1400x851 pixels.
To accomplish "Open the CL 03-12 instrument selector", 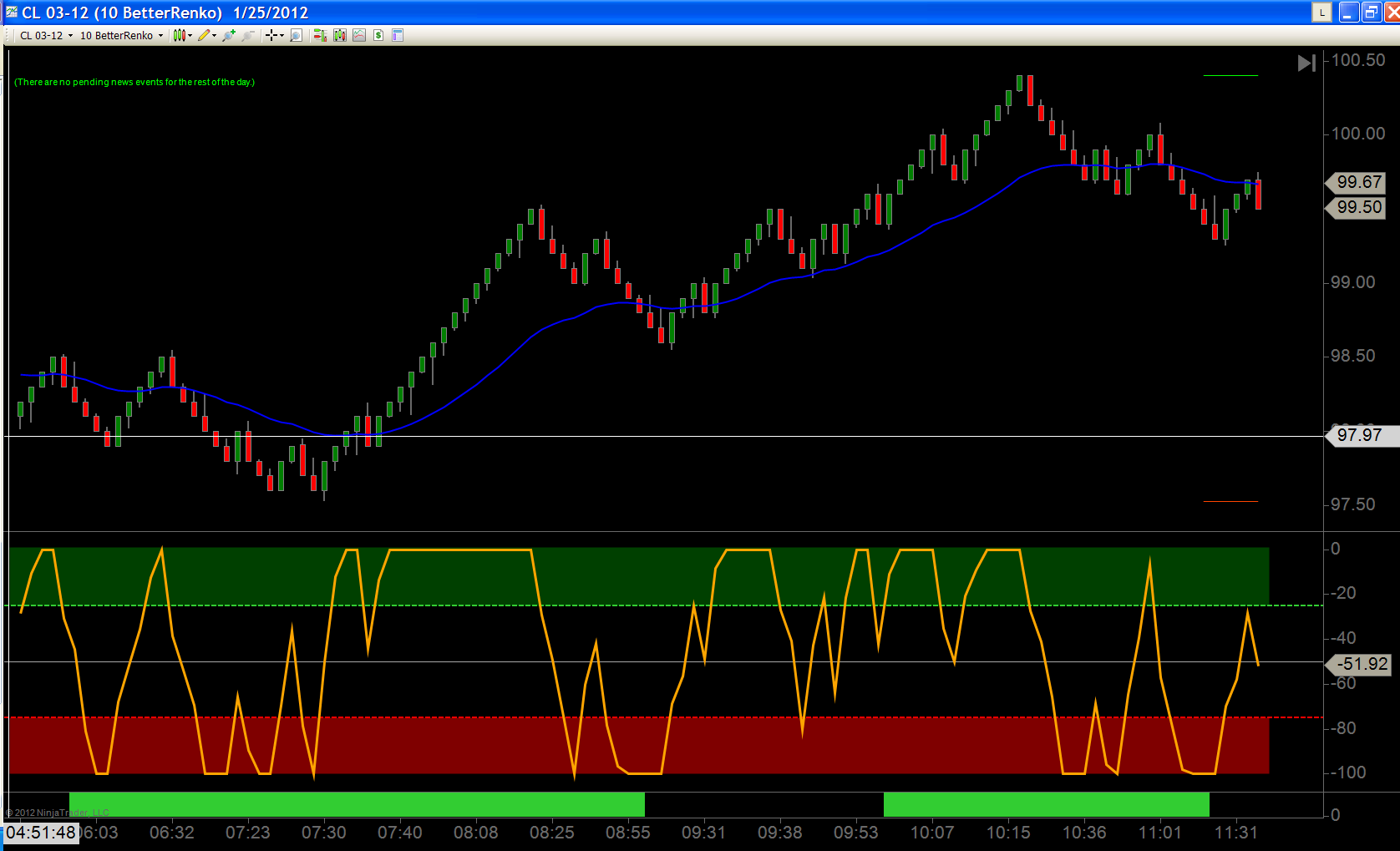I will coord(46,35).
